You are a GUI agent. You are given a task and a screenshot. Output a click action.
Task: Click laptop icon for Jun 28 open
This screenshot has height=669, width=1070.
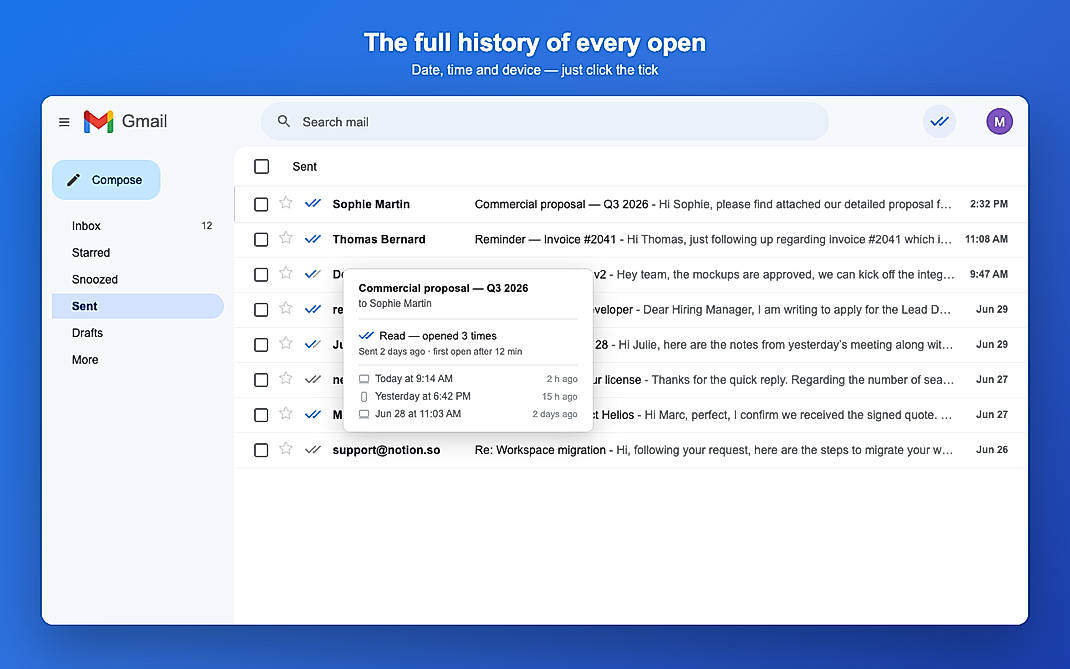click(364, 414)
